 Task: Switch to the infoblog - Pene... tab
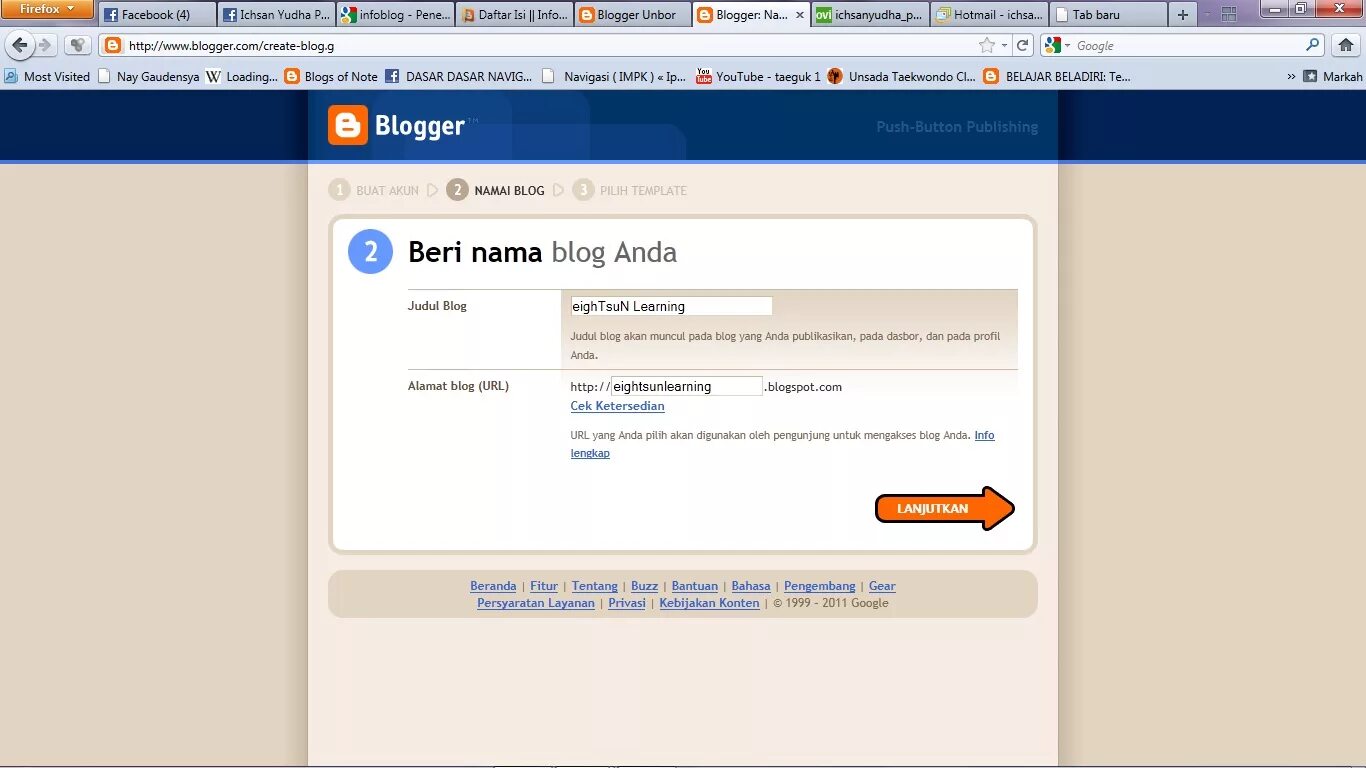[394, 14]
